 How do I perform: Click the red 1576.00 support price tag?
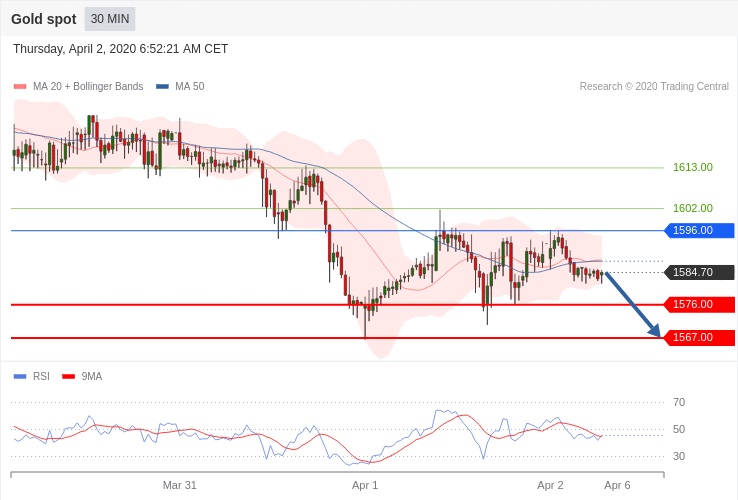click(699, 304)
